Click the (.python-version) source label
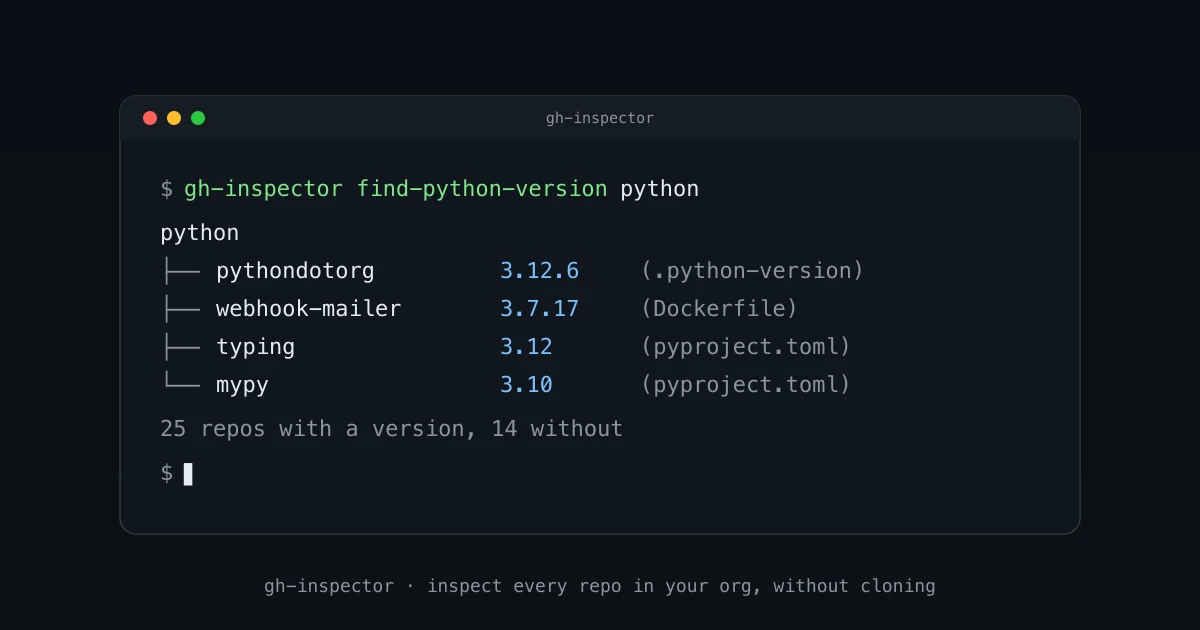This screenshot has height=630, width=1200. click(x=752, y=271)
